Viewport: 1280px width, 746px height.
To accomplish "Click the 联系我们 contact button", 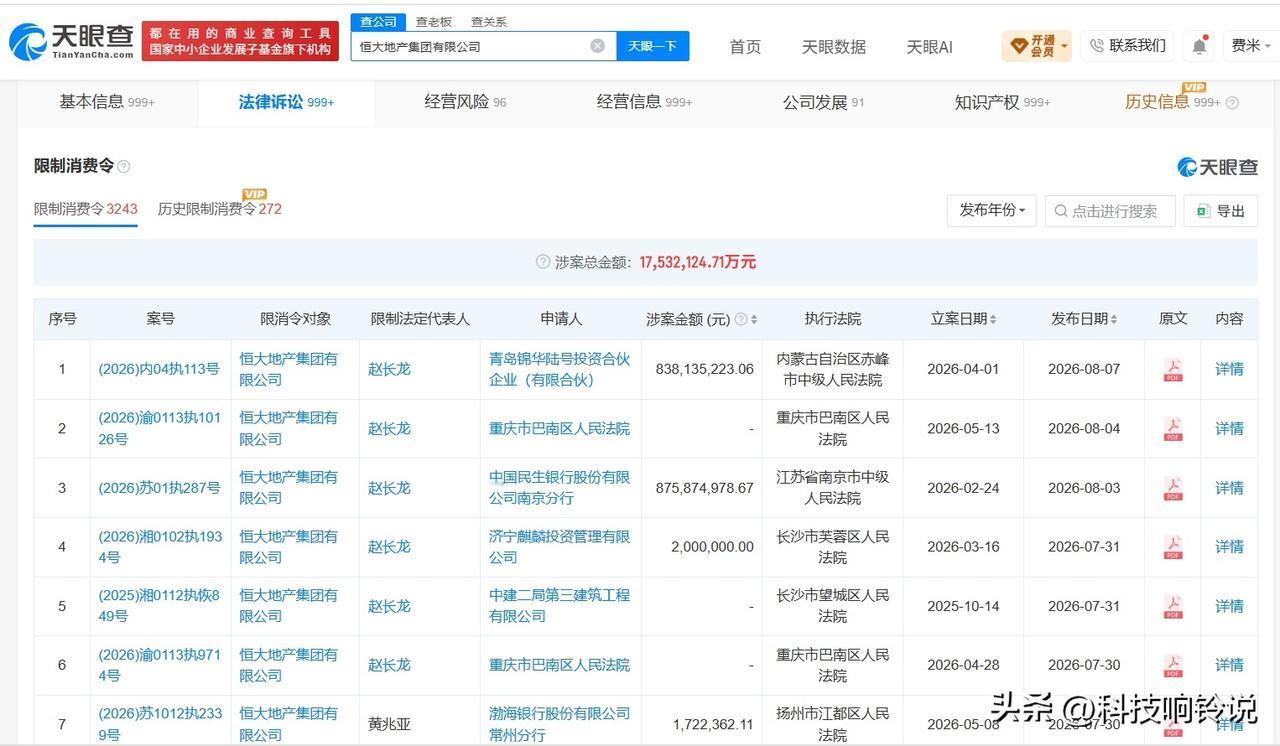I will 1127,46.
